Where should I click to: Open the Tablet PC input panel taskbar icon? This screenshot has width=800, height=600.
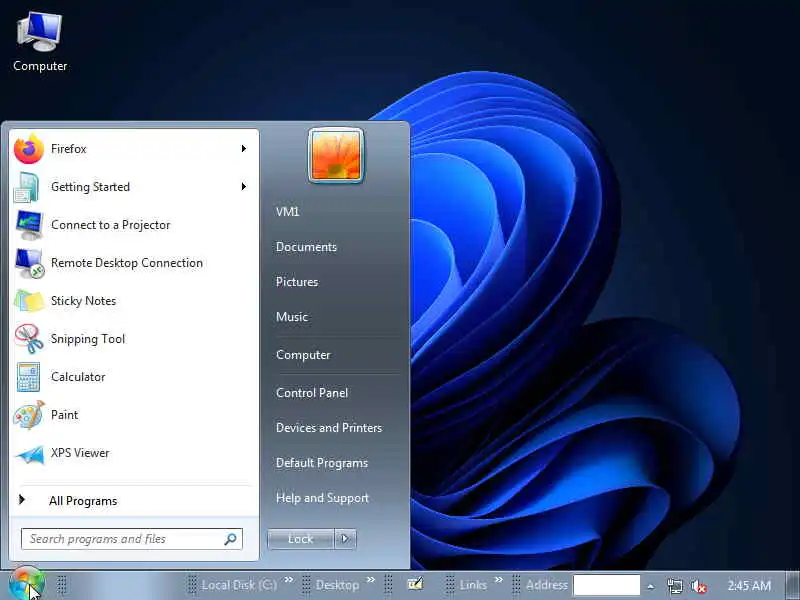pos(415,585)
